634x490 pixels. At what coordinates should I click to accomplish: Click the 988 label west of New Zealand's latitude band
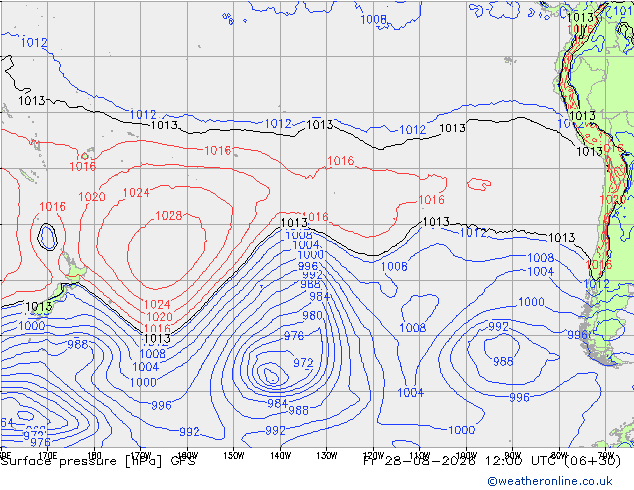point(77,344)
